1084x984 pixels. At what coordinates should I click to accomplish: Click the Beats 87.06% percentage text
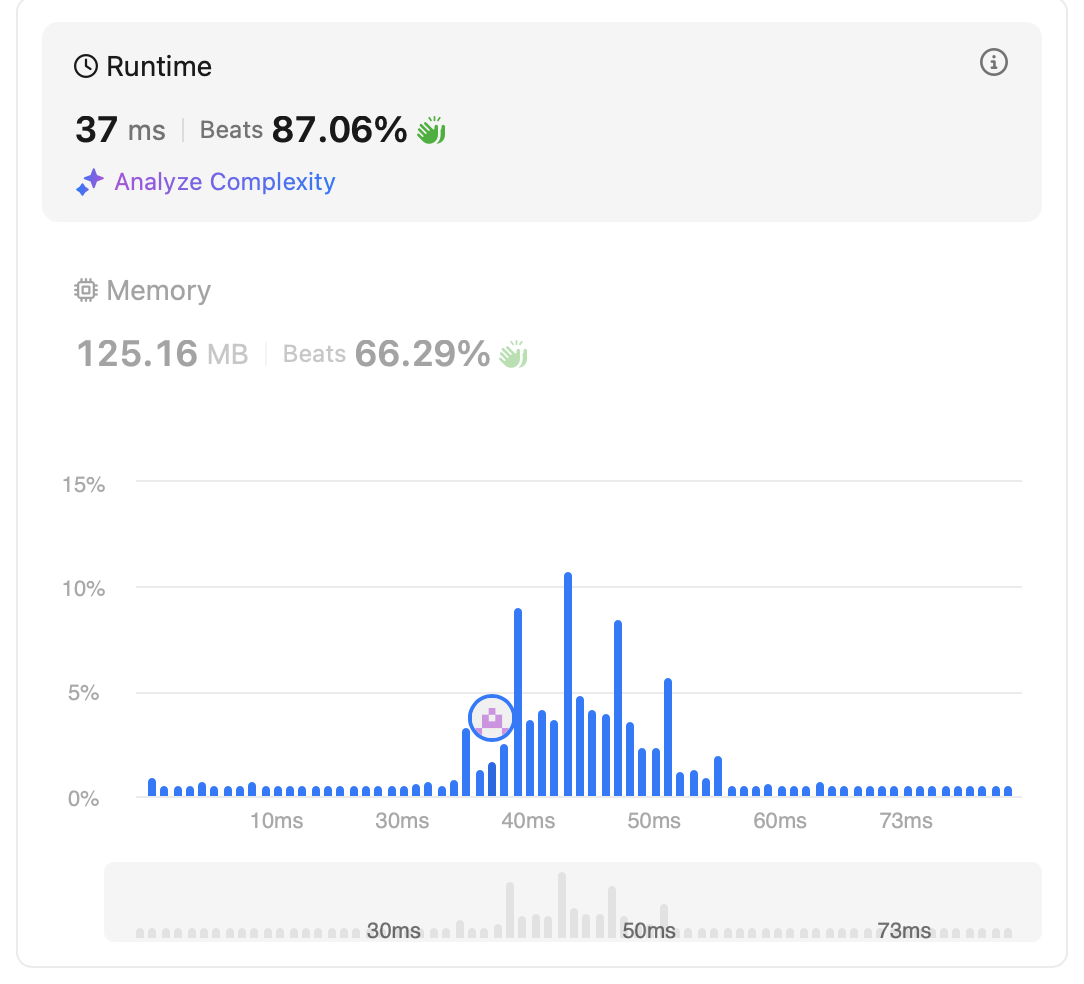[339, 130]
